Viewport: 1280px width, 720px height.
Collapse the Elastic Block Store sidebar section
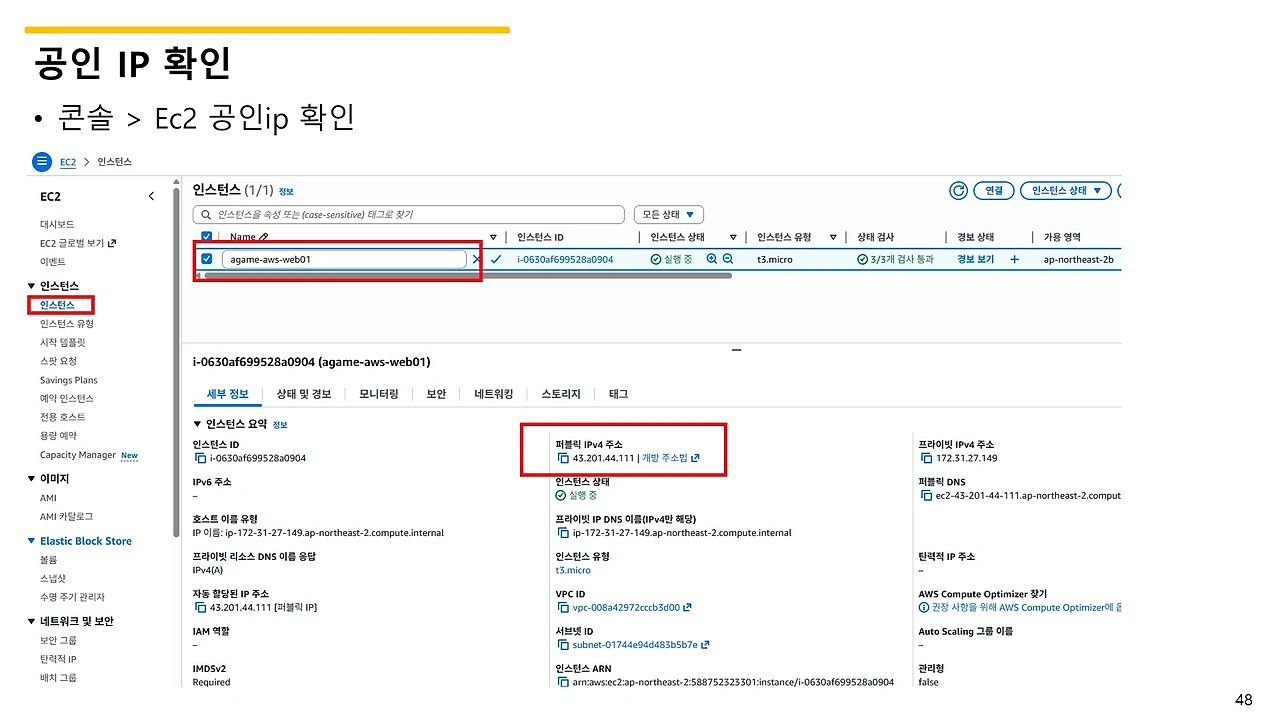31,541
